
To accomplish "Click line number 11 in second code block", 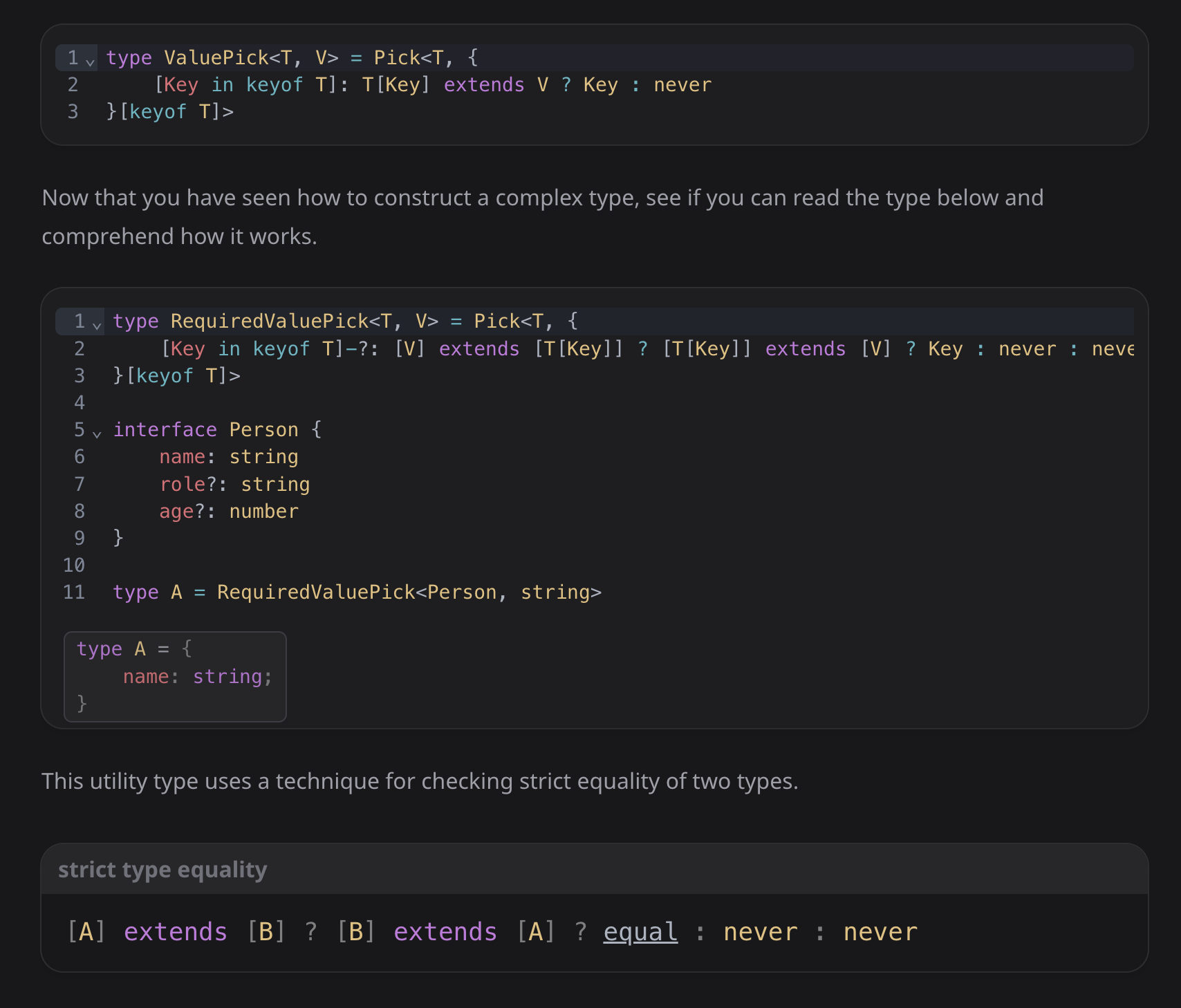I will coord(74,592).
